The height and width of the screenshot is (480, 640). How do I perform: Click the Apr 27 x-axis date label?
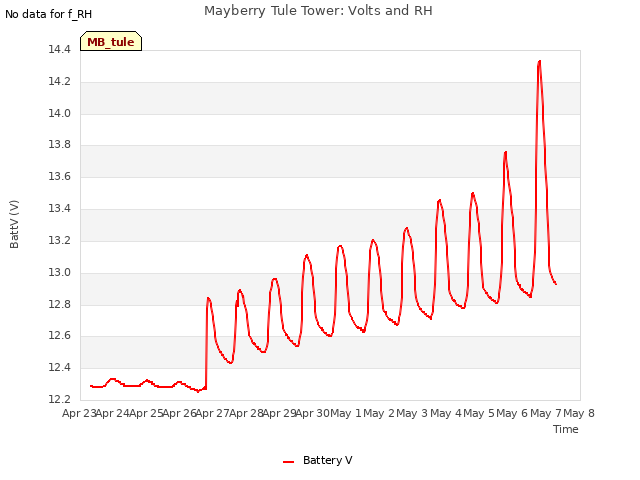coord(212,414)
